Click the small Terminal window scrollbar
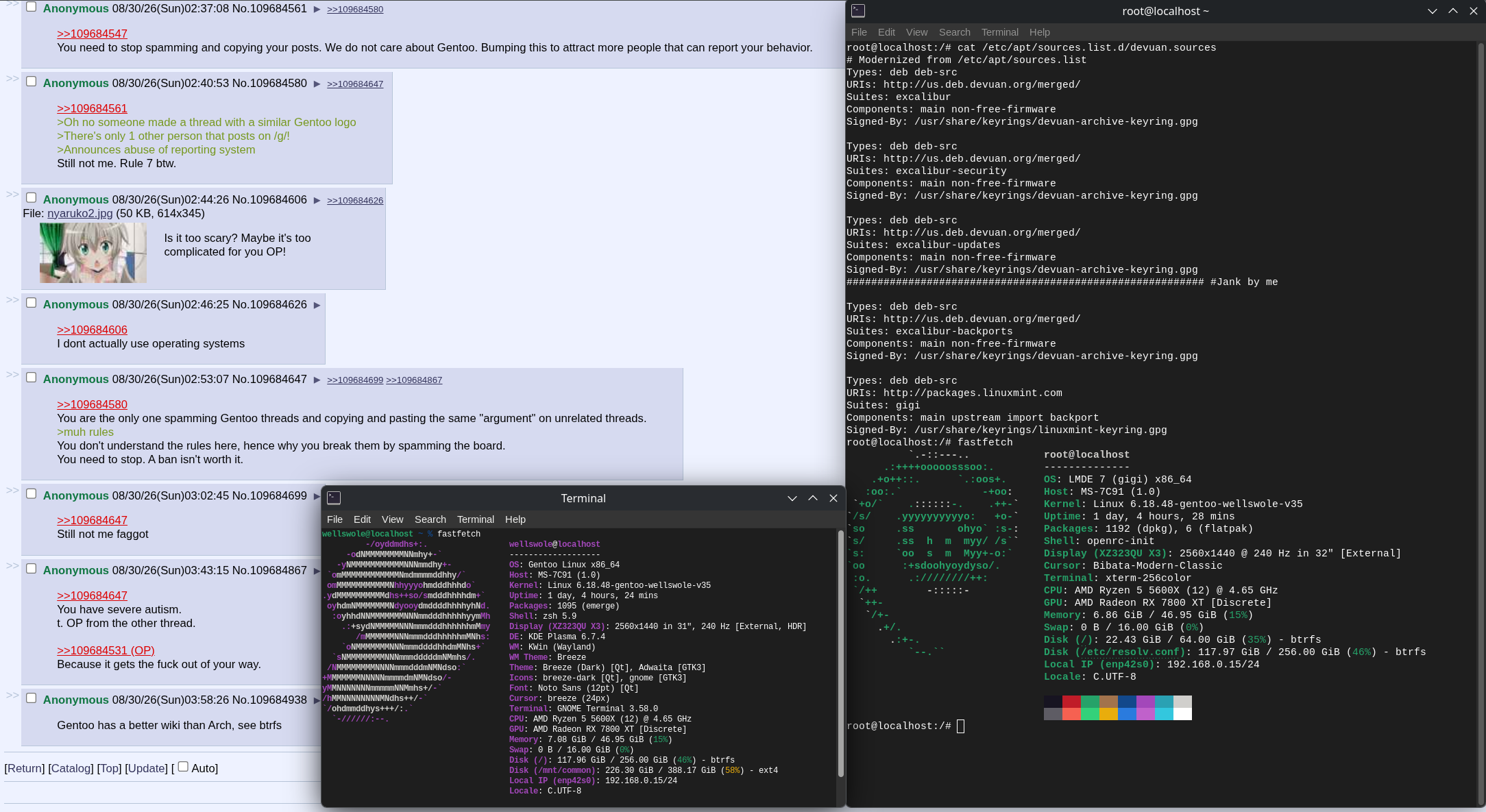The image size is (1486, 812). tap(840, 654)
